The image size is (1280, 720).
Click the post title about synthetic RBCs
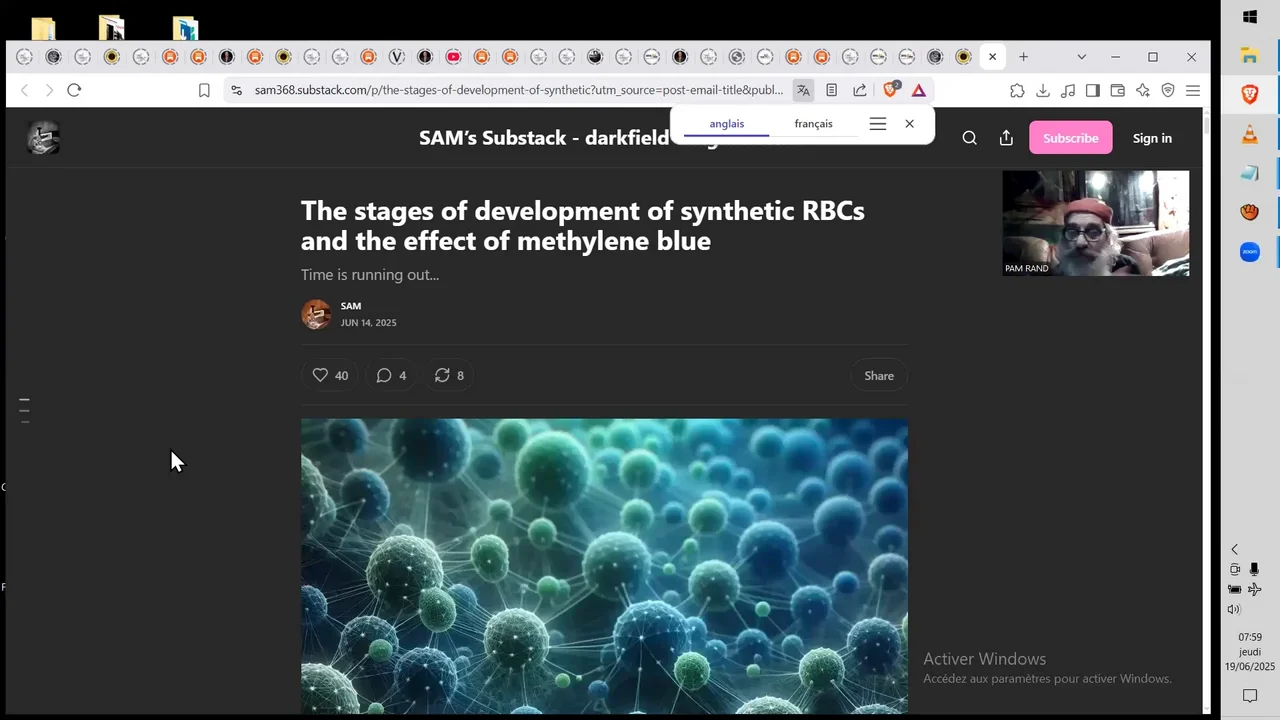583,225
